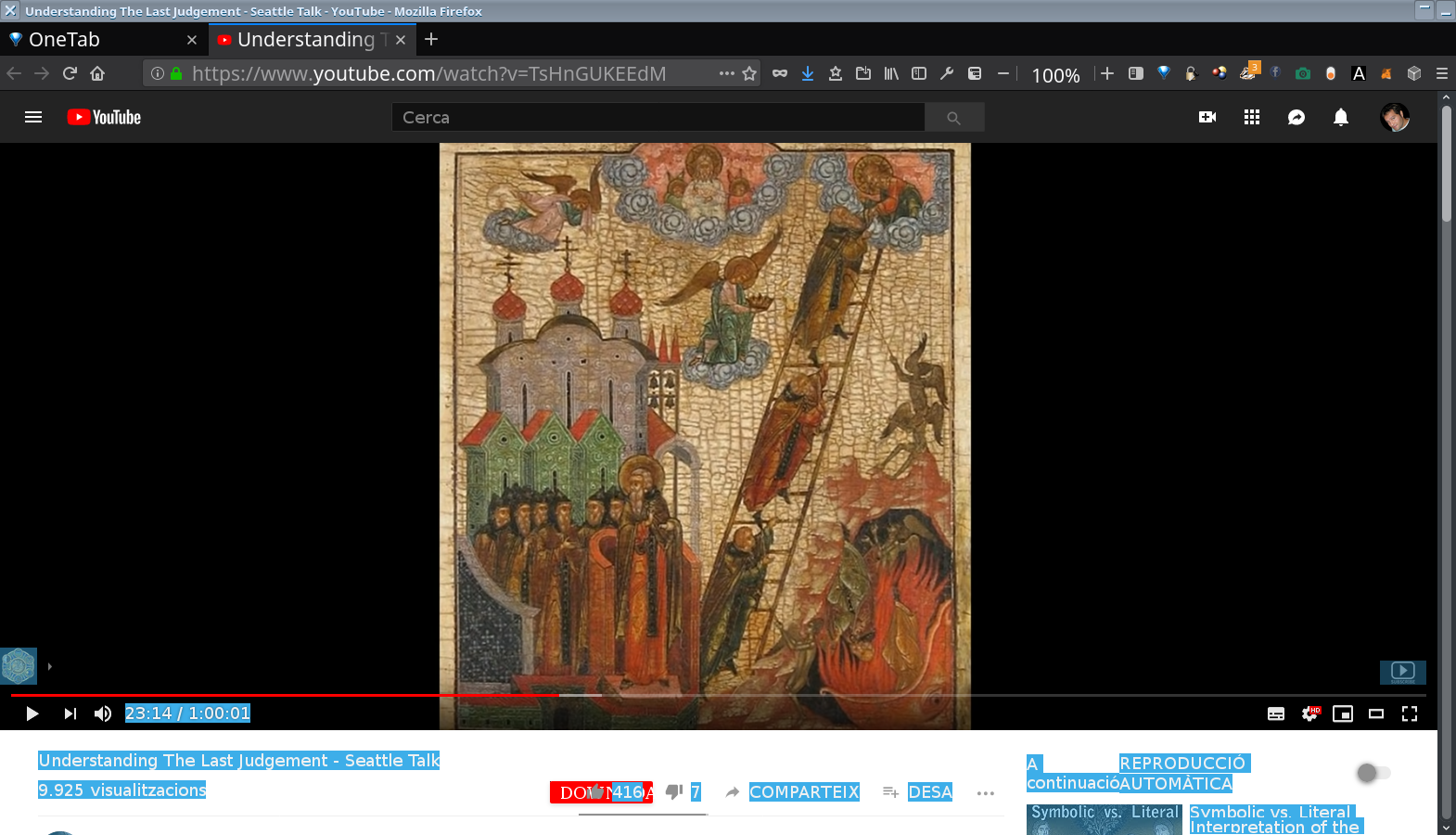1456x835 pixels.
Task: Reload the current page
Action: click(70, 73)
